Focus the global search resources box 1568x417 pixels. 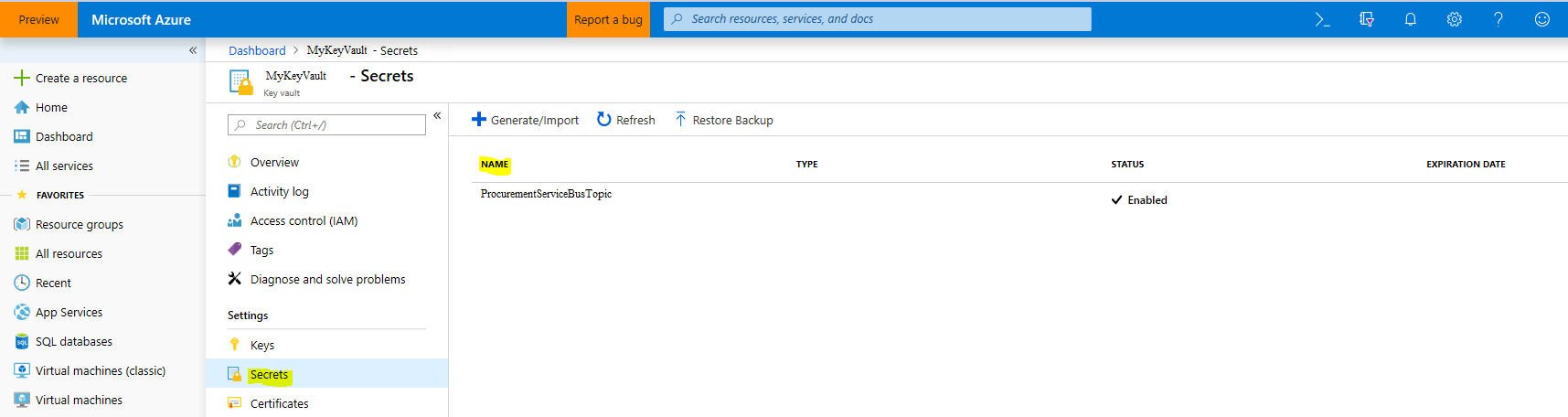pos(878,19)
